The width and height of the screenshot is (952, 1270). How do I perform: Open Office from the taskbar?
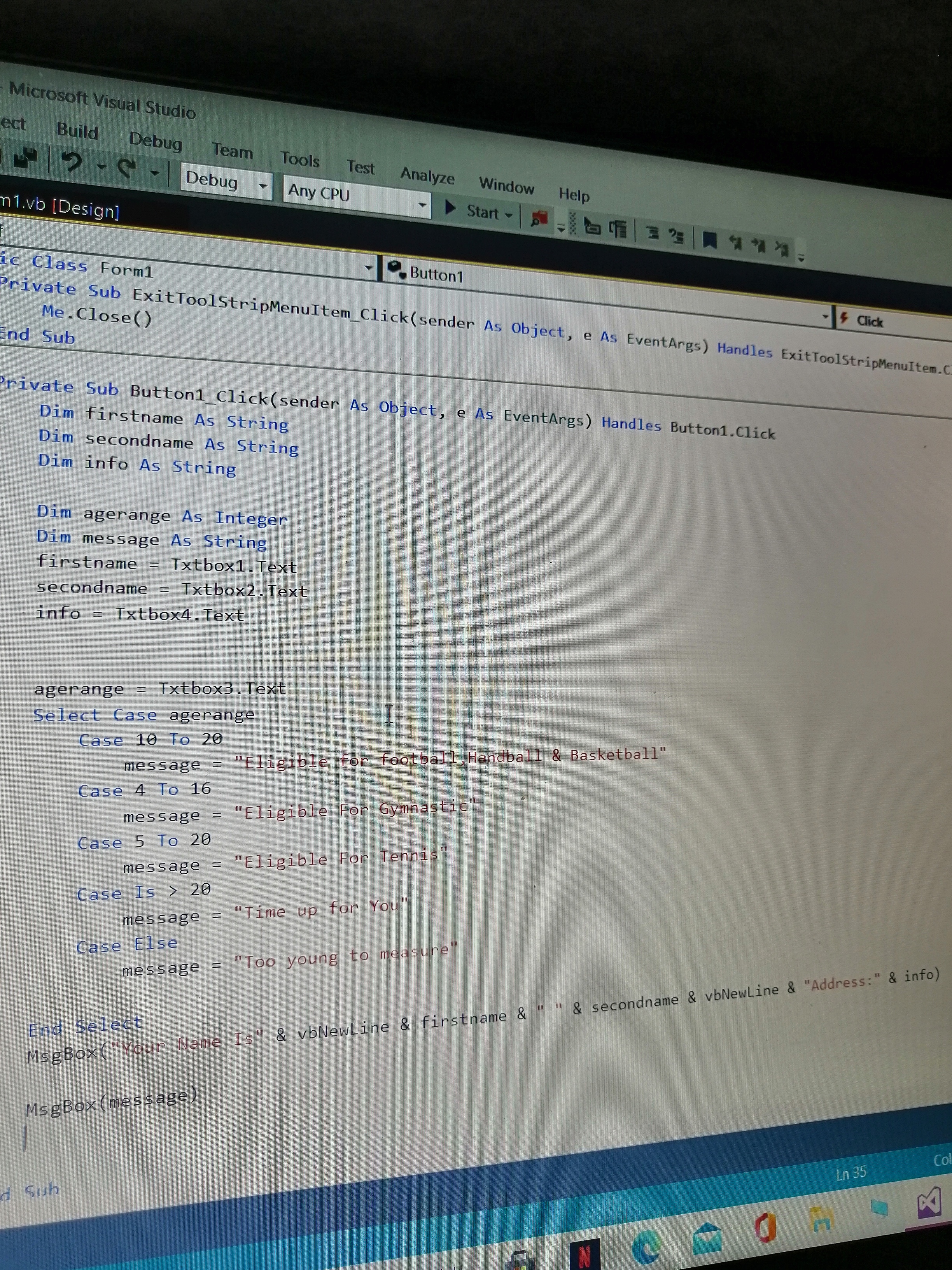tap(765, 1228)
